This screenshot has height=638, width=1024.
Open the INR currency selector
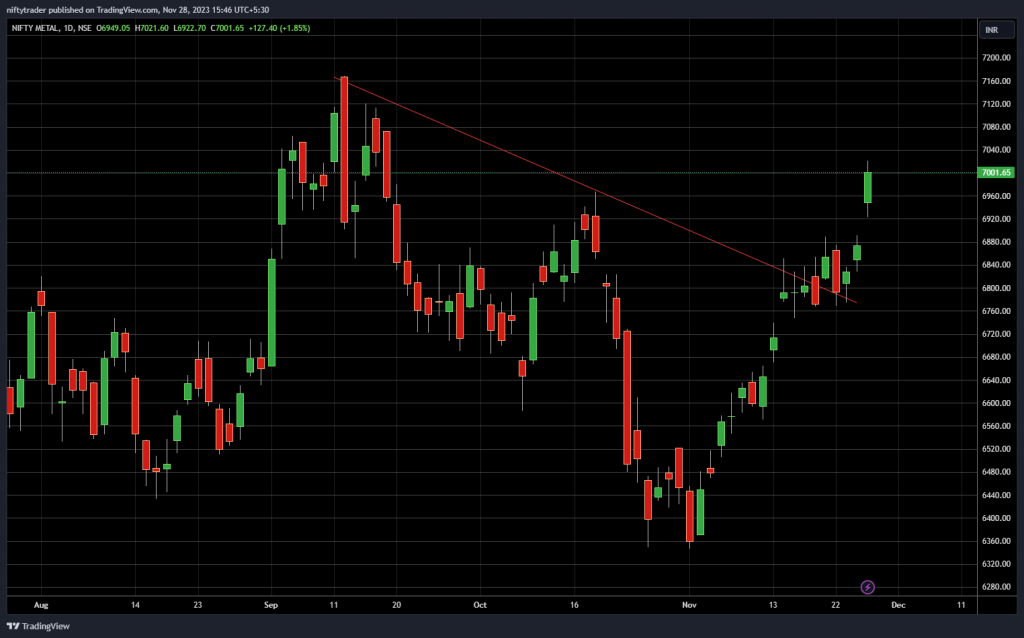[x=991, y=30]
